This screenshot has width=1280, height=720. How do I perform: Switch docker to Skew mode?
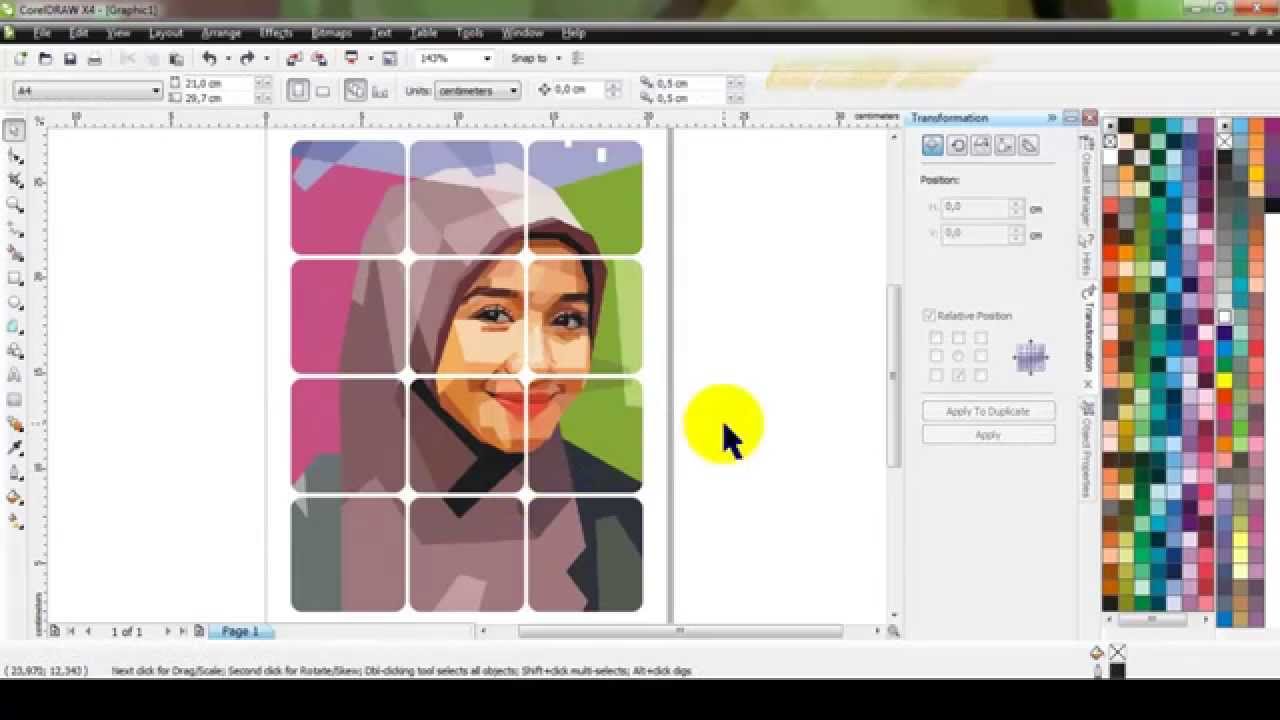[x=1029, y=146]
